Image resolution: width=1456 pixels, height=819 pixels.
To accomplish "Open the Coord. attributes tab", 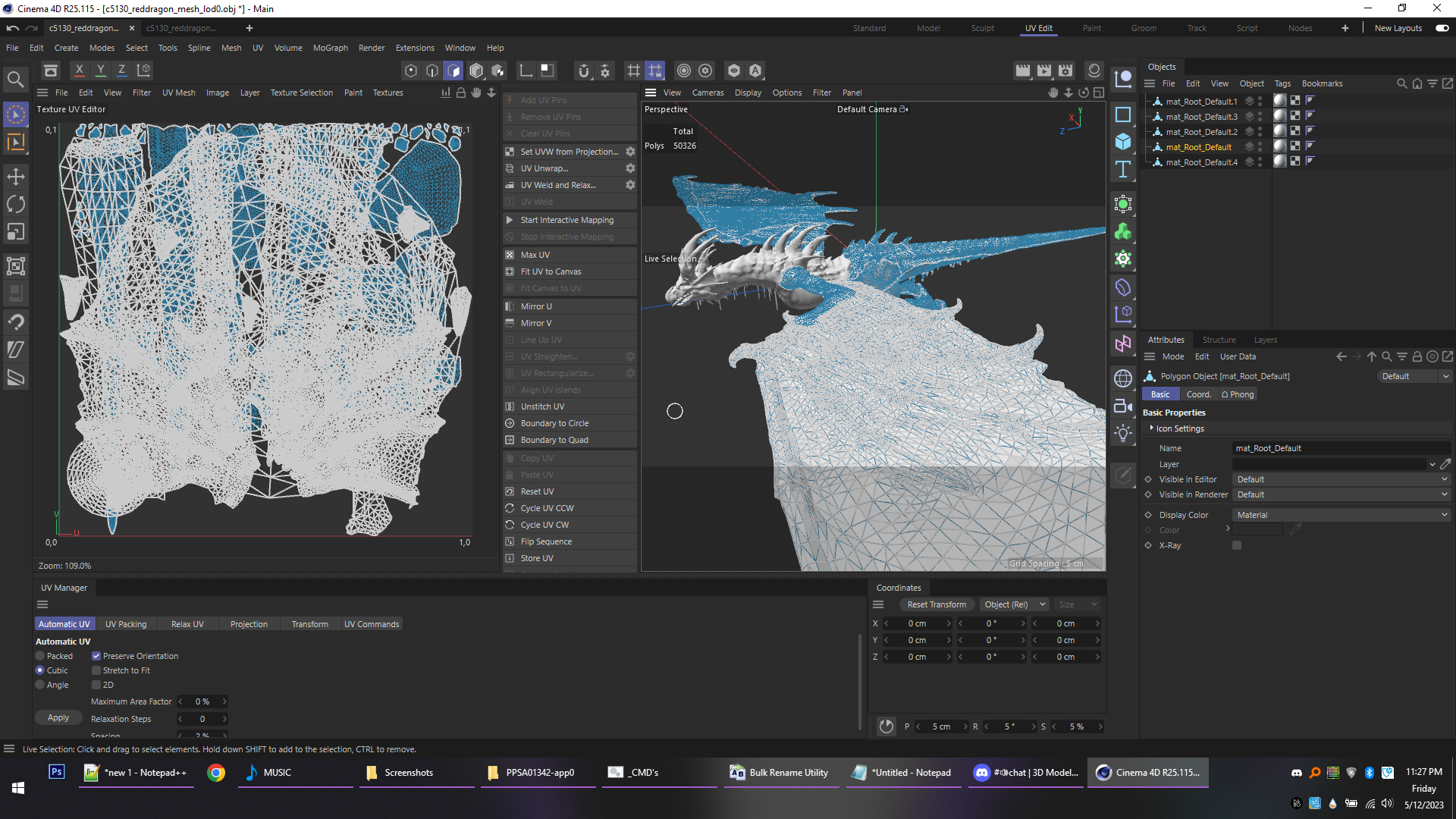I will coord(1198,394).
